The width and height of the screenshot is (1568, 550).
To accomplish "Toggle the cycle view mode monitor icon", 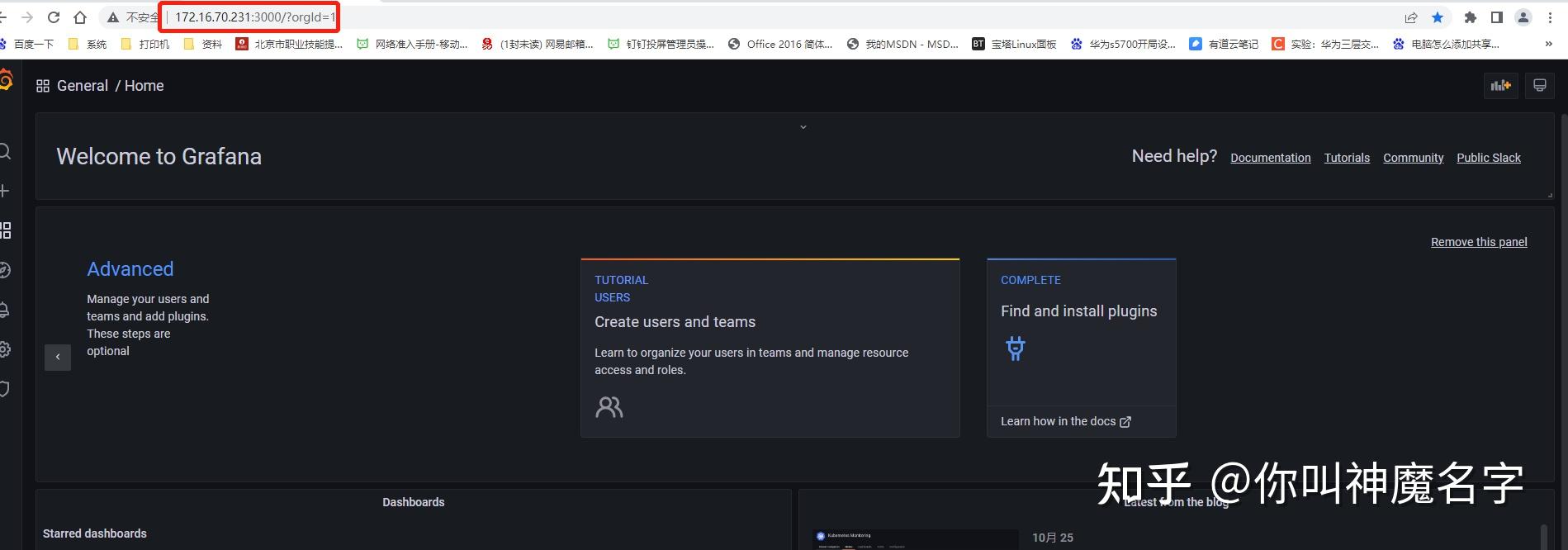I will pos(1540,86).
